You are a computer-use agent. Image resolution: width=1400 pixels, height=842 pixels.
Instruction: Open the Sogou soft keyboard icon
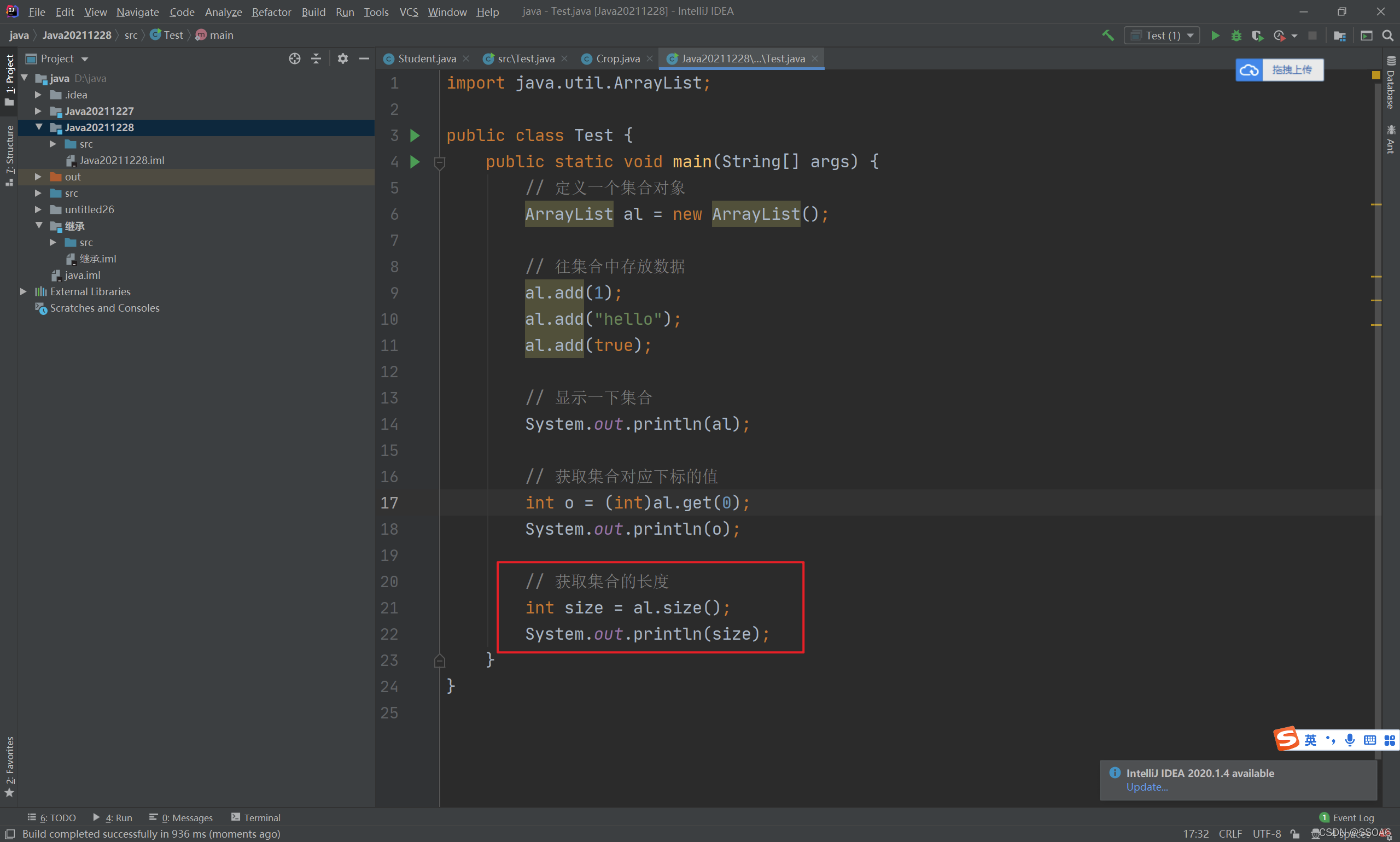[x=1369, y=740]
